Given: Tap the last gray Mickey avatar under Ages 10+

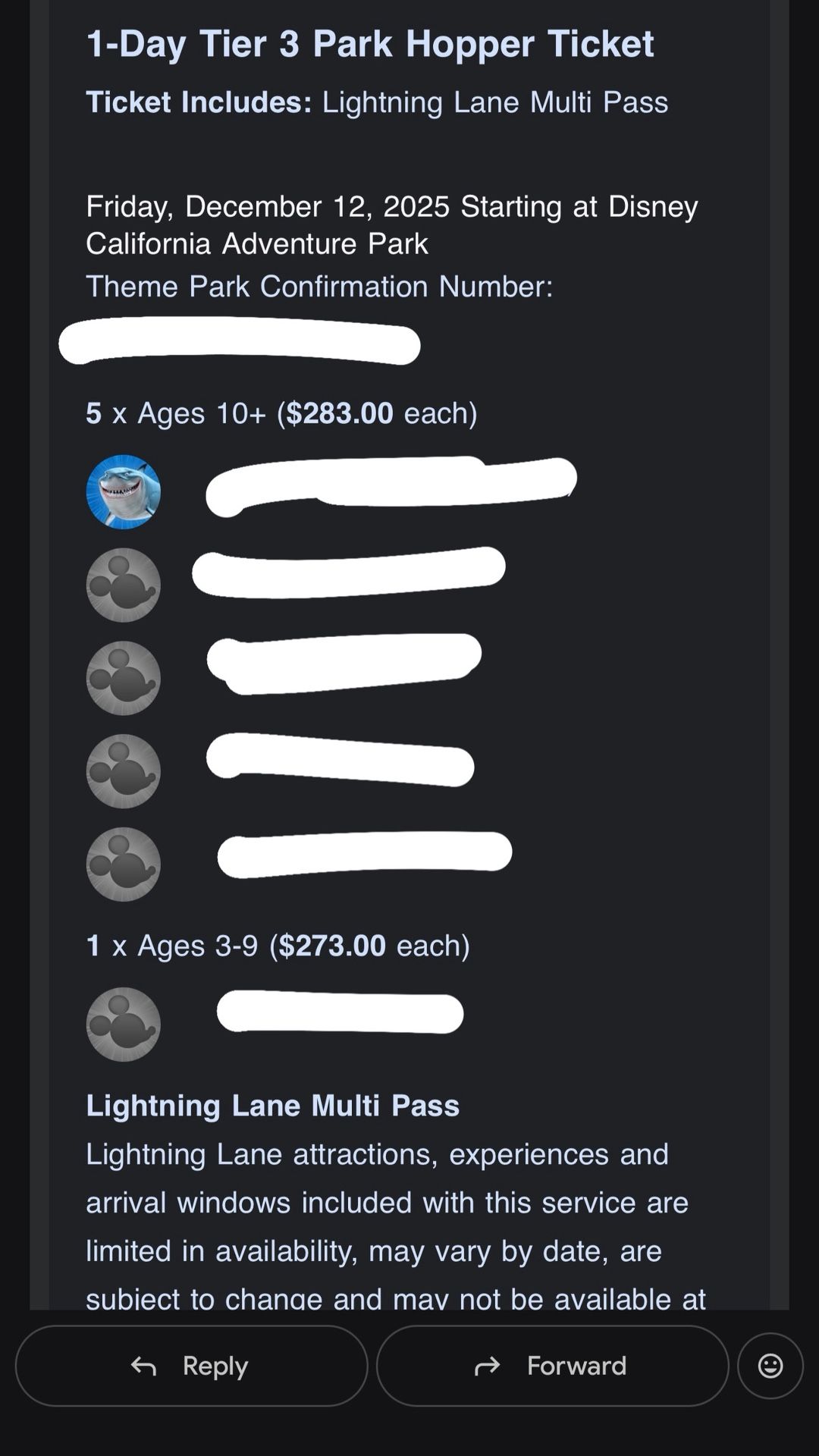Looking at the screenshot, I should coord(123,864).
